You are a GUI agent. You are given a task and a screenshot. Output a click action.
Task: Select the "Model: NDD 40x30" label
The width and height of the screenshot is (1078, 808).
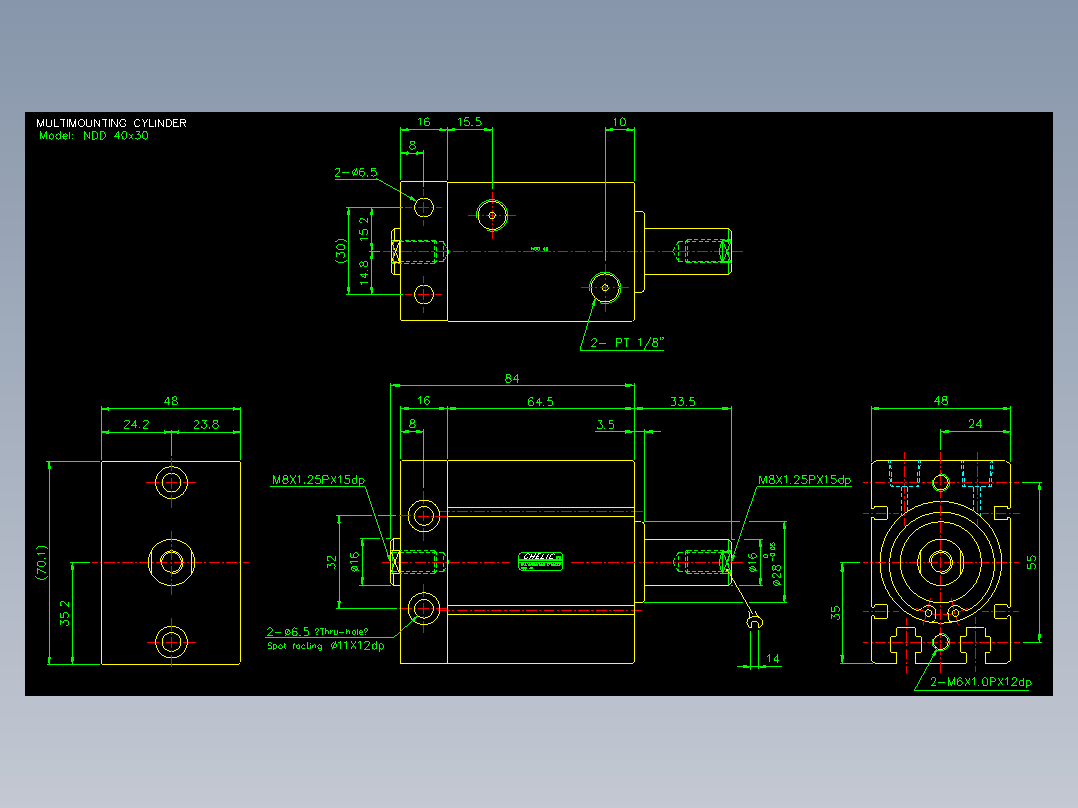pyautogui.click(x=94, y=135)
